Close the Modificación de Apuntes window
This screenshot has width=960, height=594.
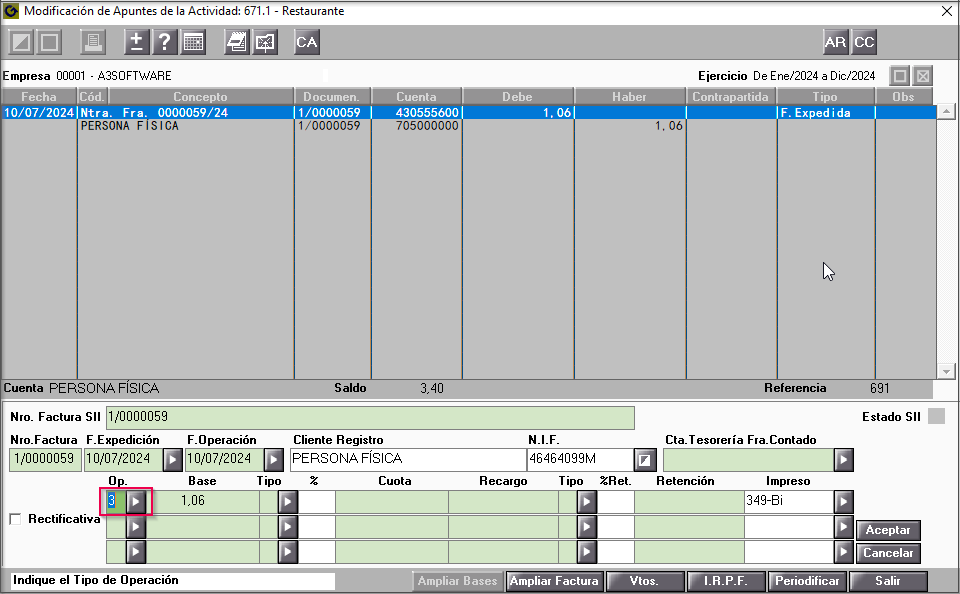[947, 11]
